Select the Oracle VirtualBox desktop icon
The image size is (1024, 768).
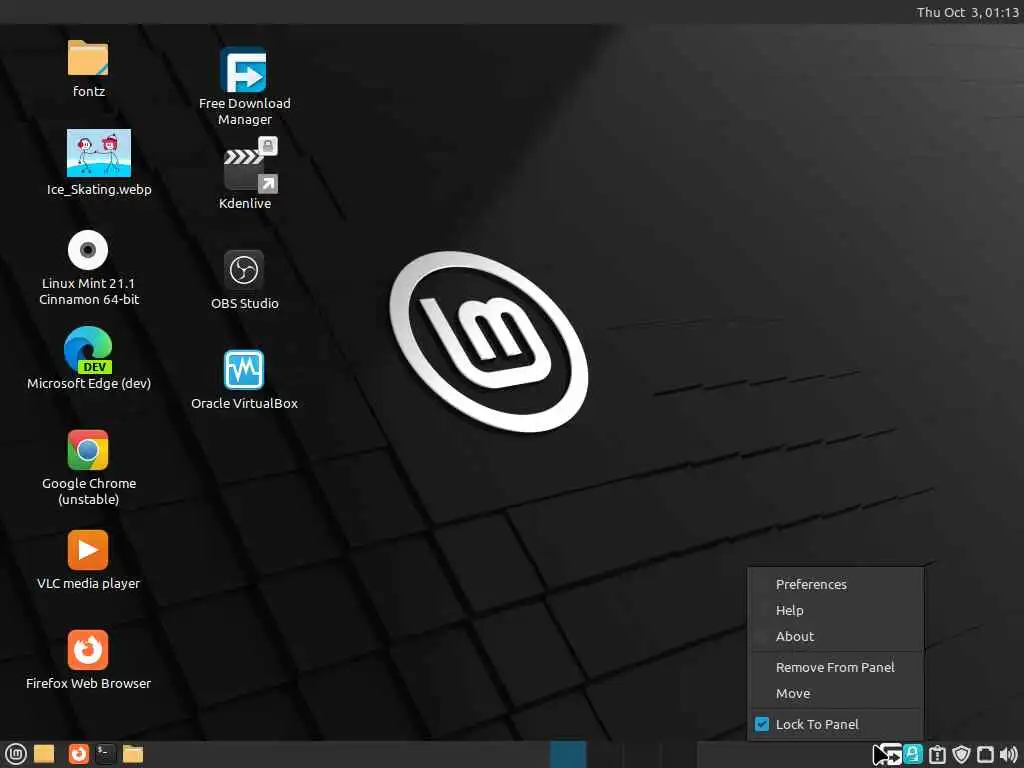click(244, 370)
